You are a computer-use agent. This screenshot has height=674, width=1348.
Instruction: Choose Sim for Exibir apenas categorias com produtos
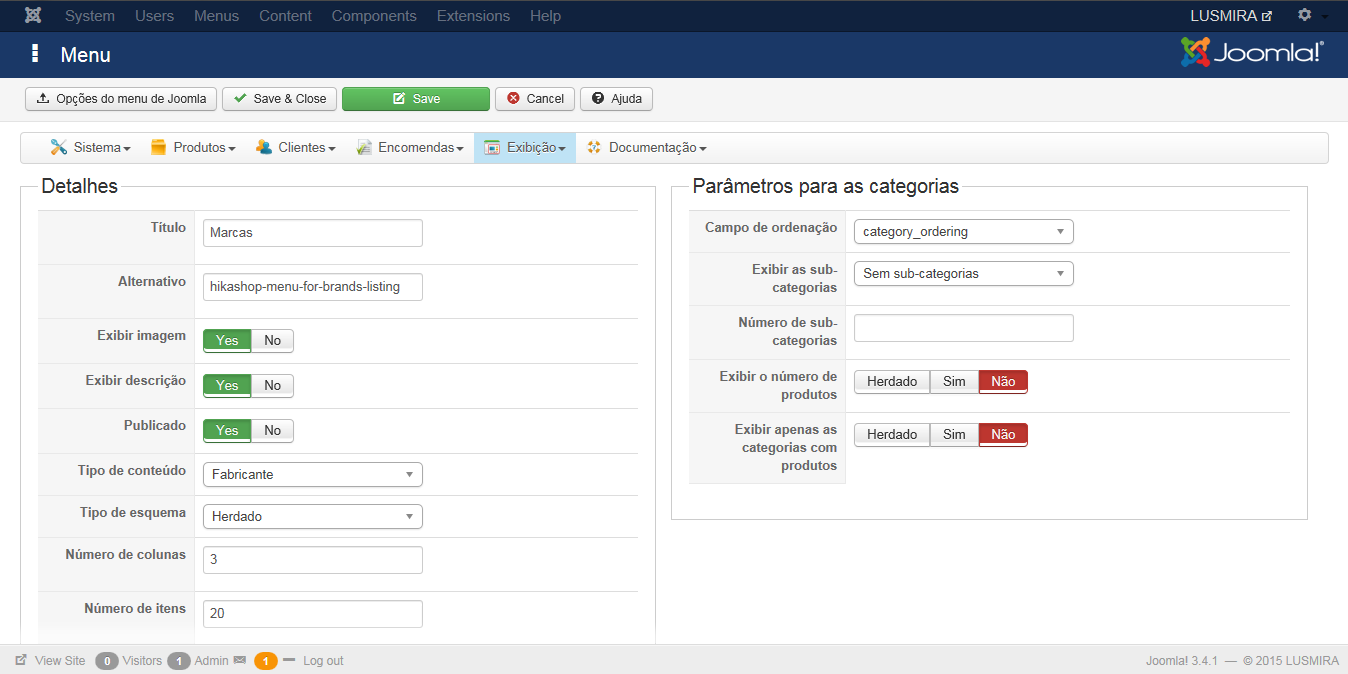click(x=954, y=434)
